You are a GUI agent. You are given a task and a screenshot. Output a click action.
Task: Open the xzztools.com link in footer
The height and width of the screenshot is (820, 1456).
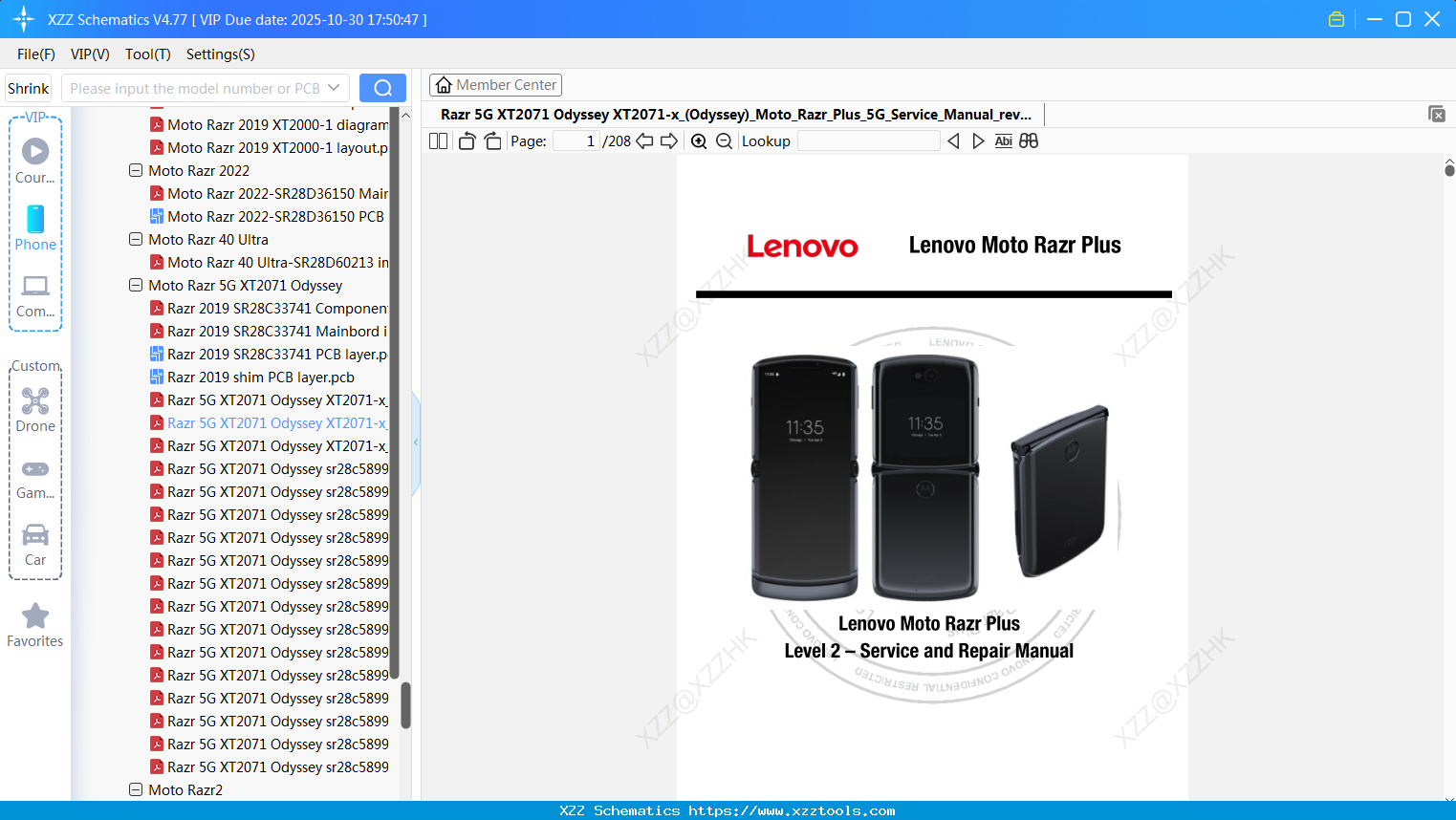[x=792, y=810]
